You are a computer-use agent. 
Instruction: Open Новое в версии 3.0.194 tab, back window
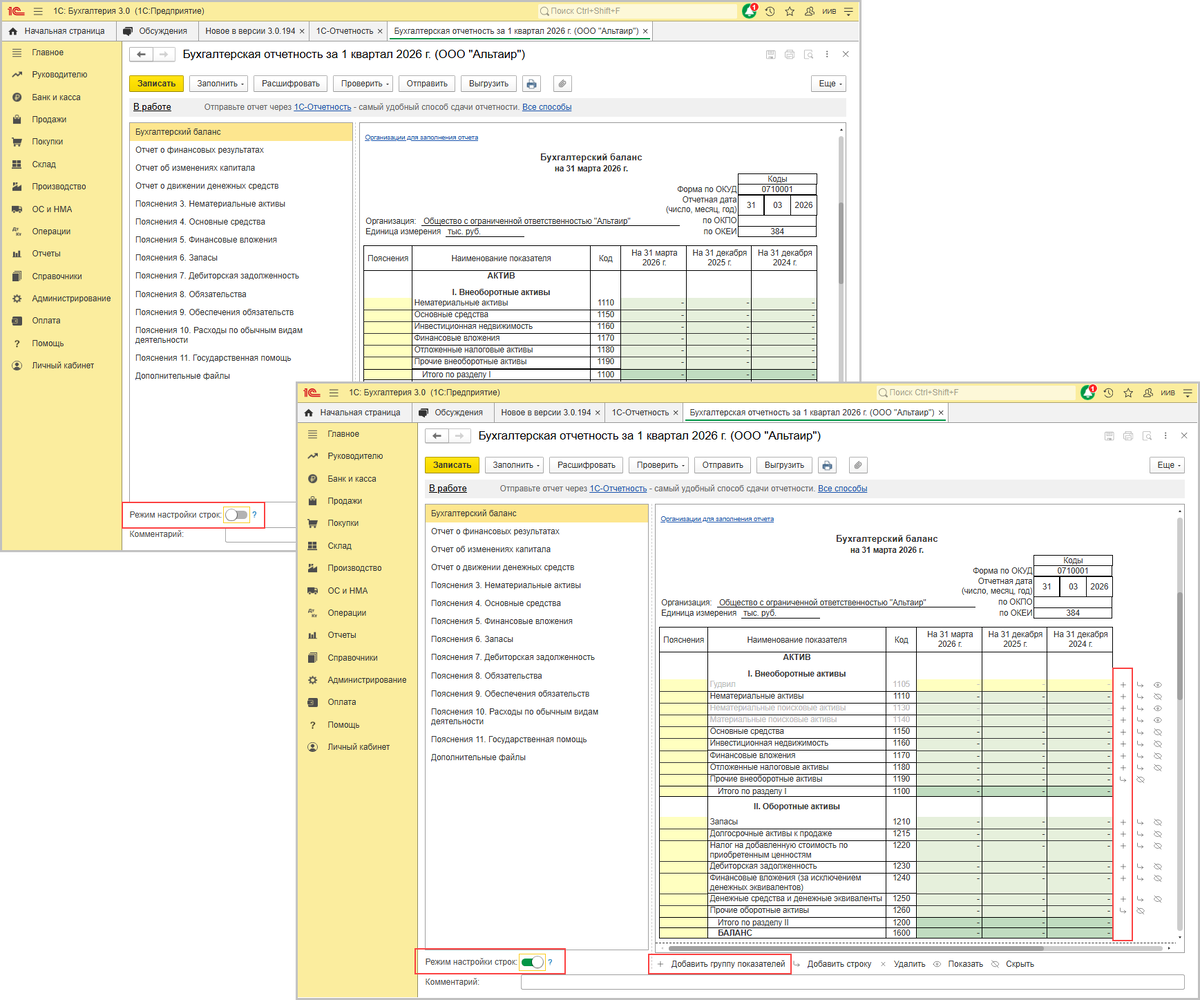coord(252,31)
